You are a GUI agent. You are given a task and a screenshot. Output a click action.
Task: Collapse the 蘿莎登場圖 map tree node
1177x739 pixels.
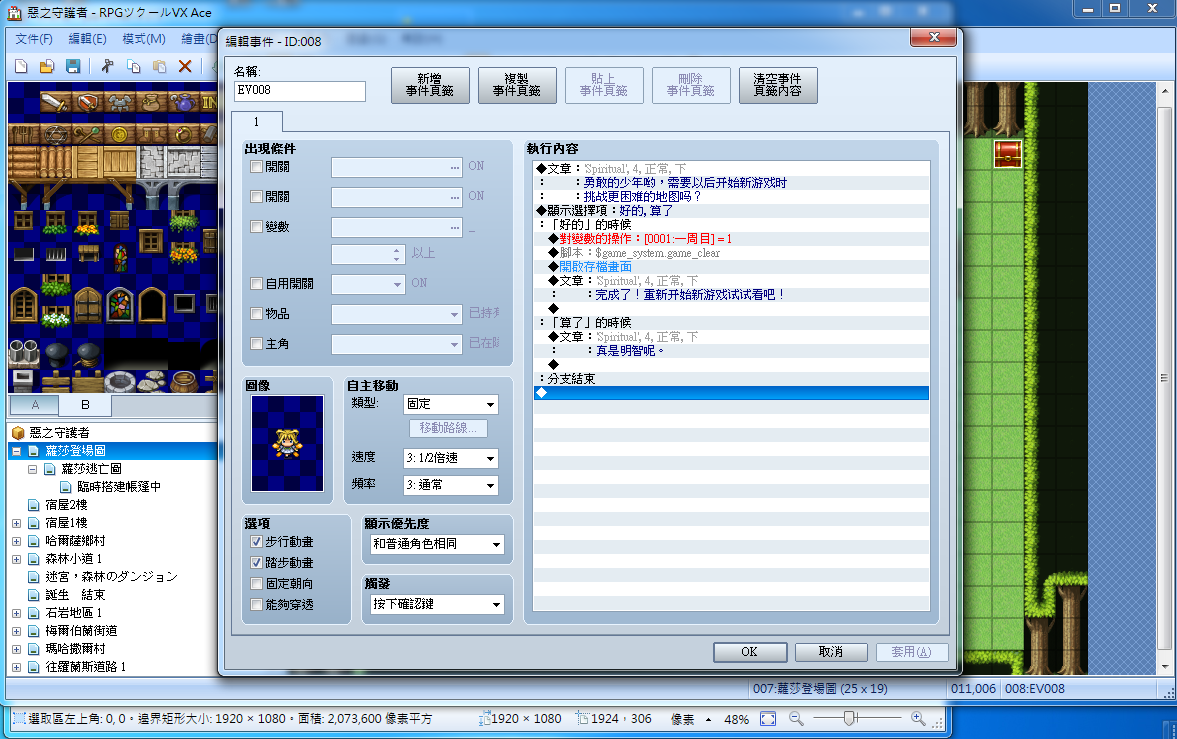16,451
